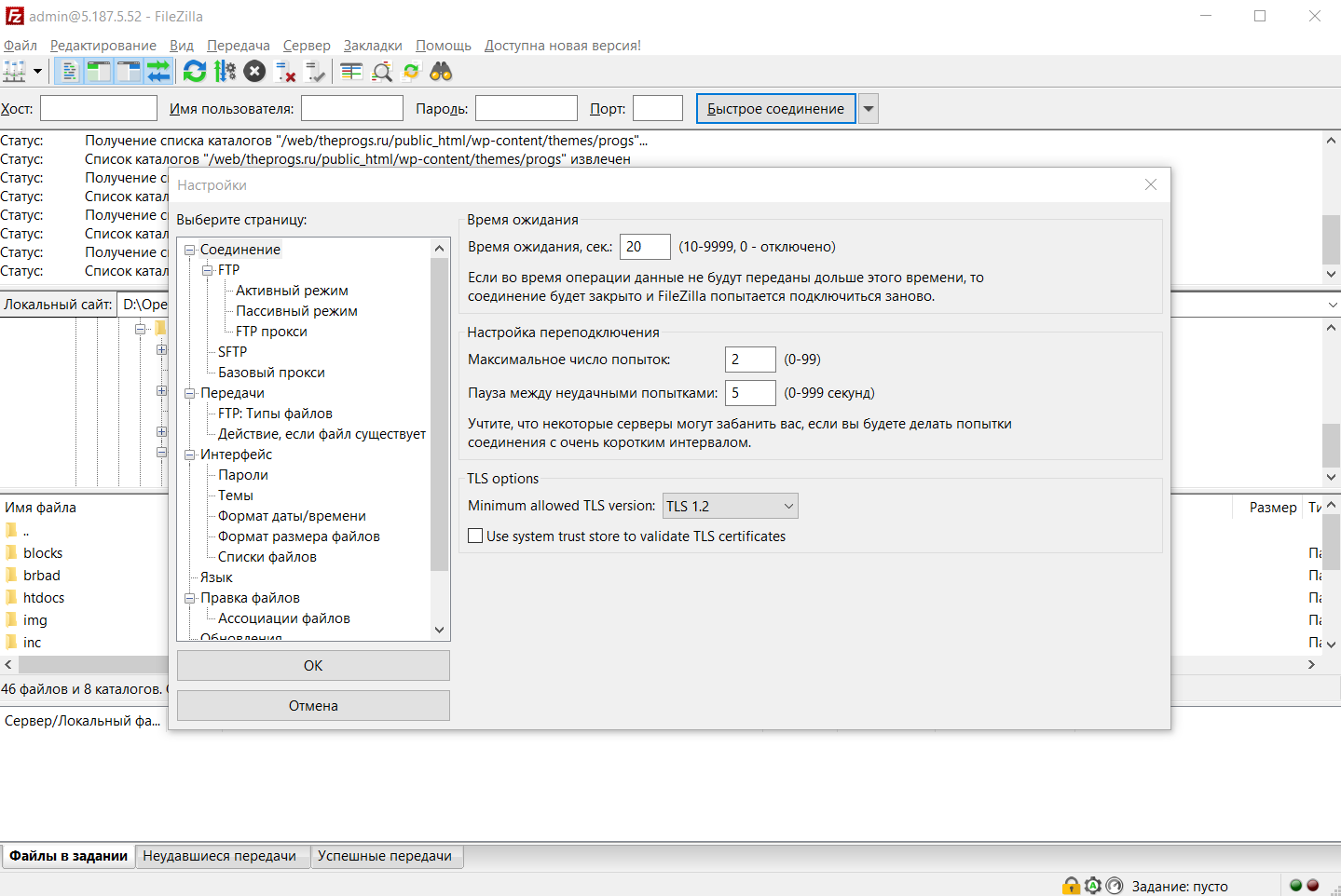
Task: Enable system trust store TLS checkbox
Action: click(x=475, y=536)
